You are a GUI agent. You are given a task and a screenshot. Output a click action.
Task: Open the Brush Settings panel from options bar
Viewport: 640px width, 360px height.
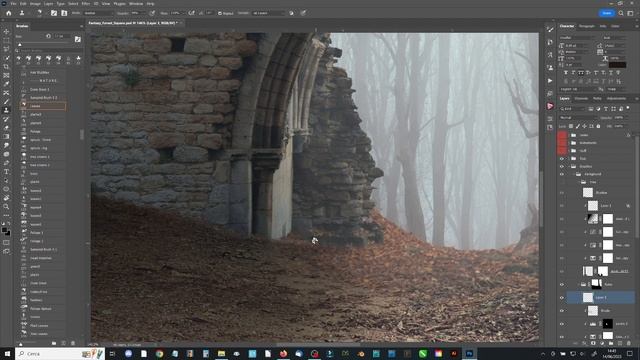point(54,13)
